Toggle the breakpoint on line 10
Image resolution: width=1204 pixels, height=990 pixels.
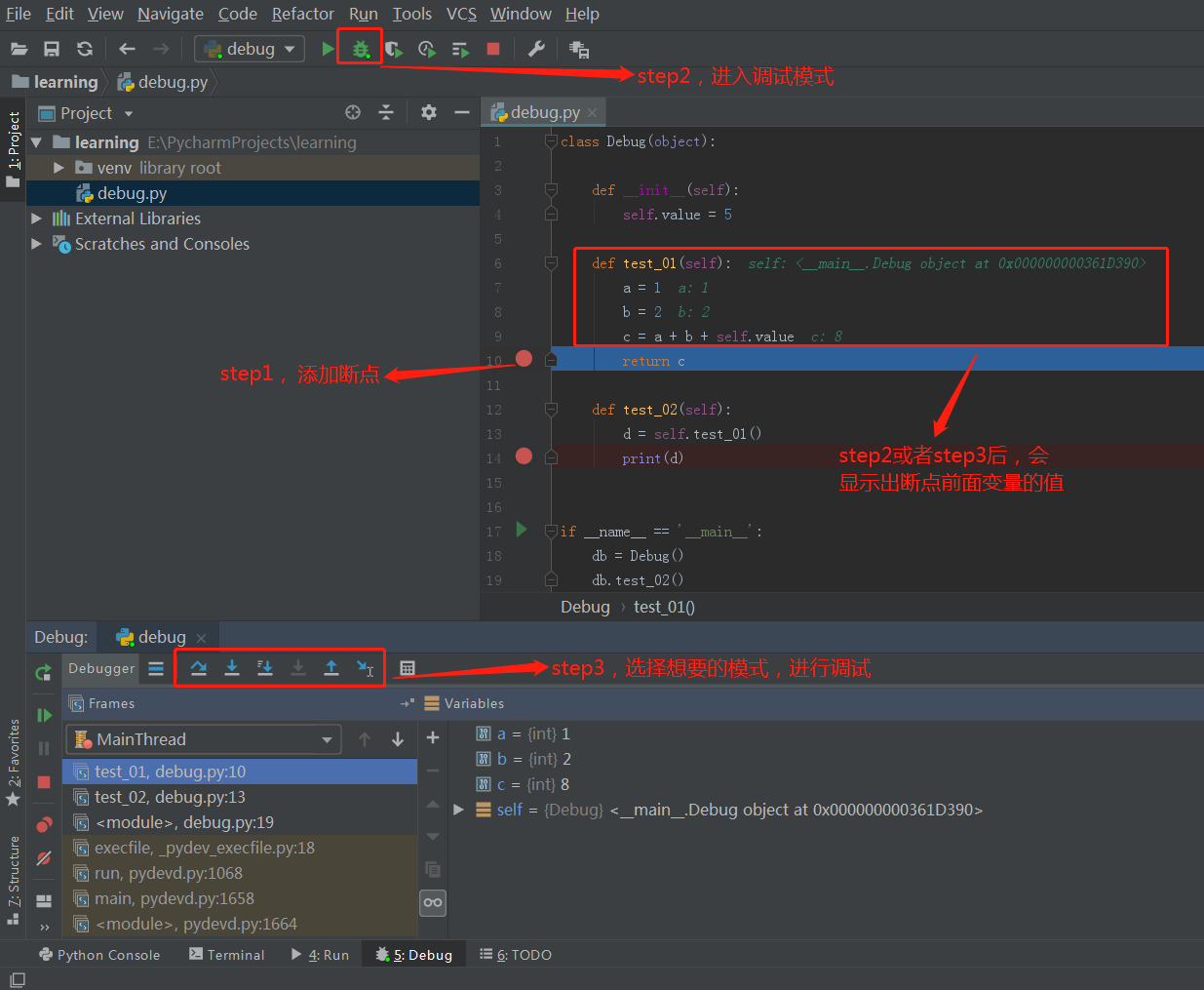click(524, 359)
